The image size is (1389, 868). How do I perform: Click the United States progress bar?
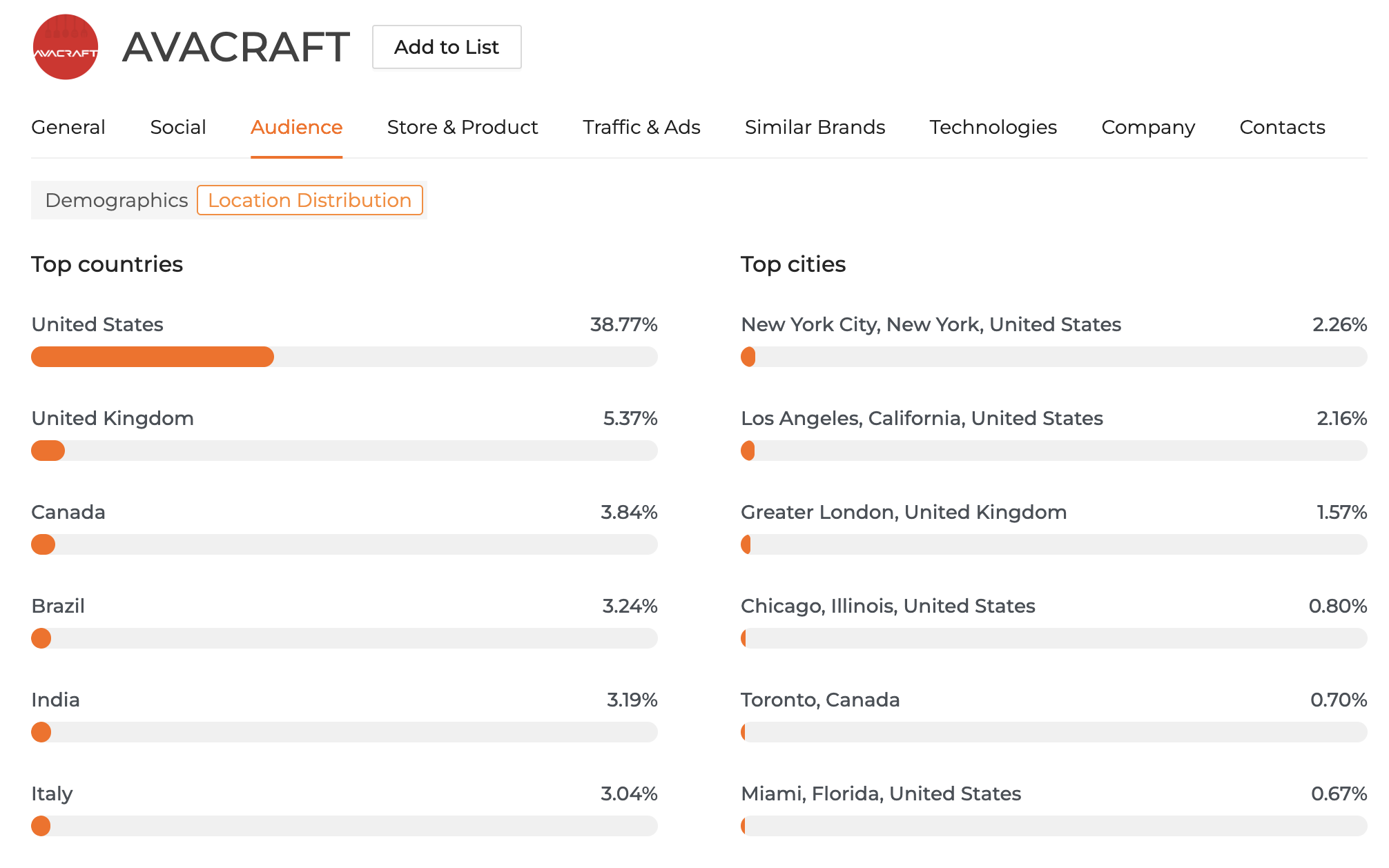point(344,357)
